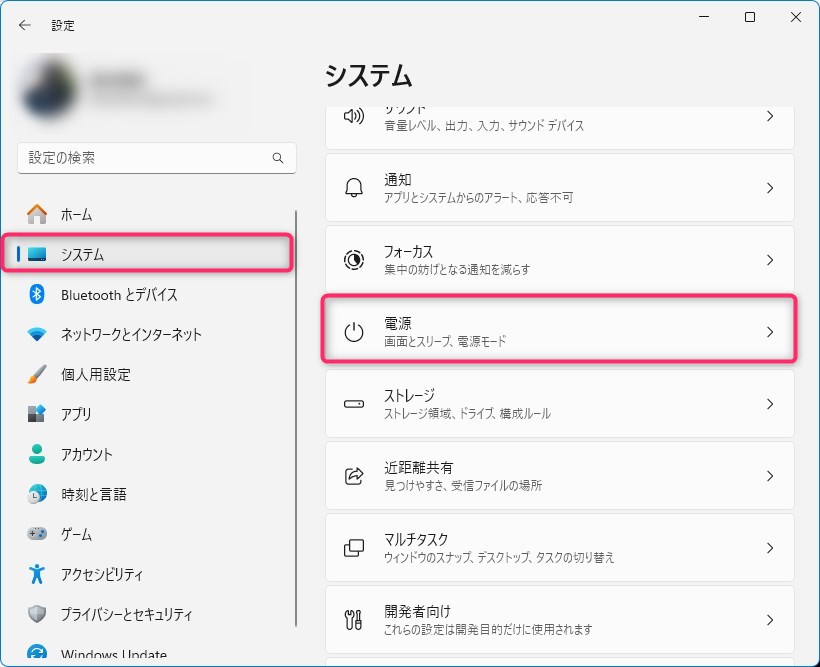The image size is (820, 667).
Task: Select ホーム in the navigation sidebar
Action: 76,214
